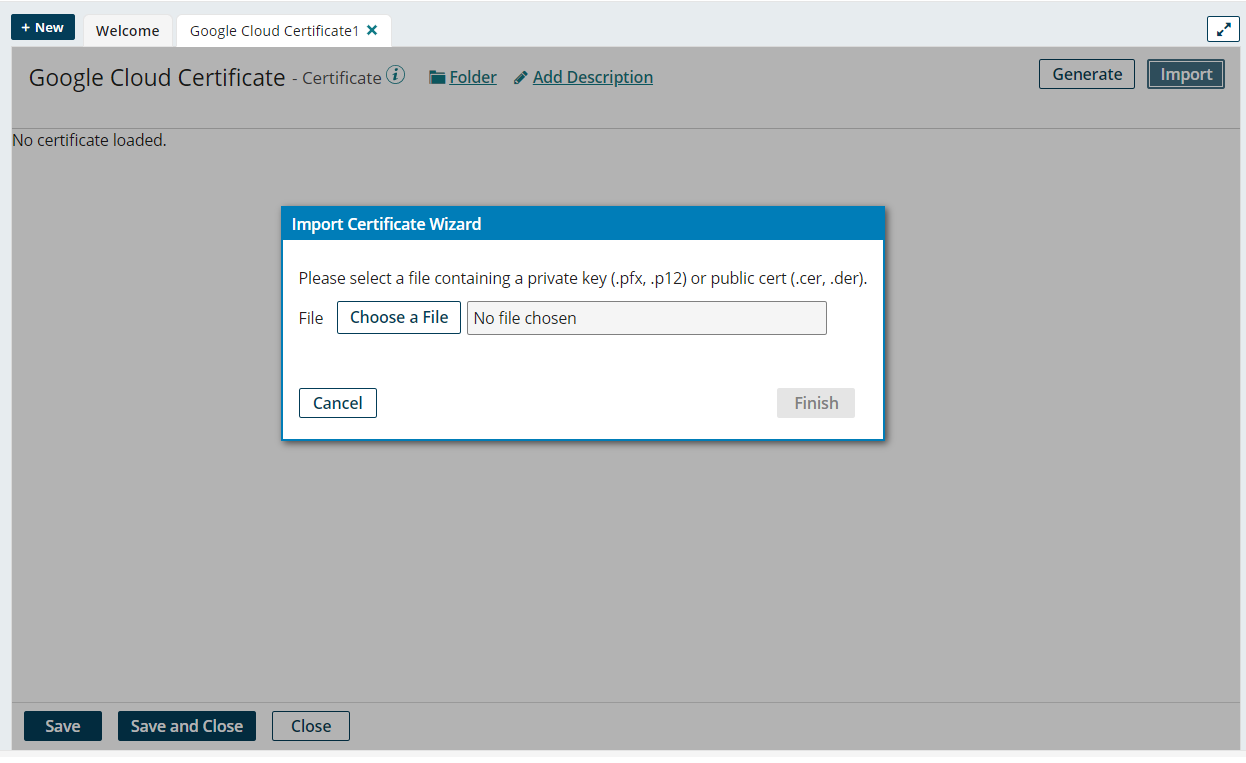
Task: Click the Save button at bottom
Action: pyautogui.click(x=62, y=726)
